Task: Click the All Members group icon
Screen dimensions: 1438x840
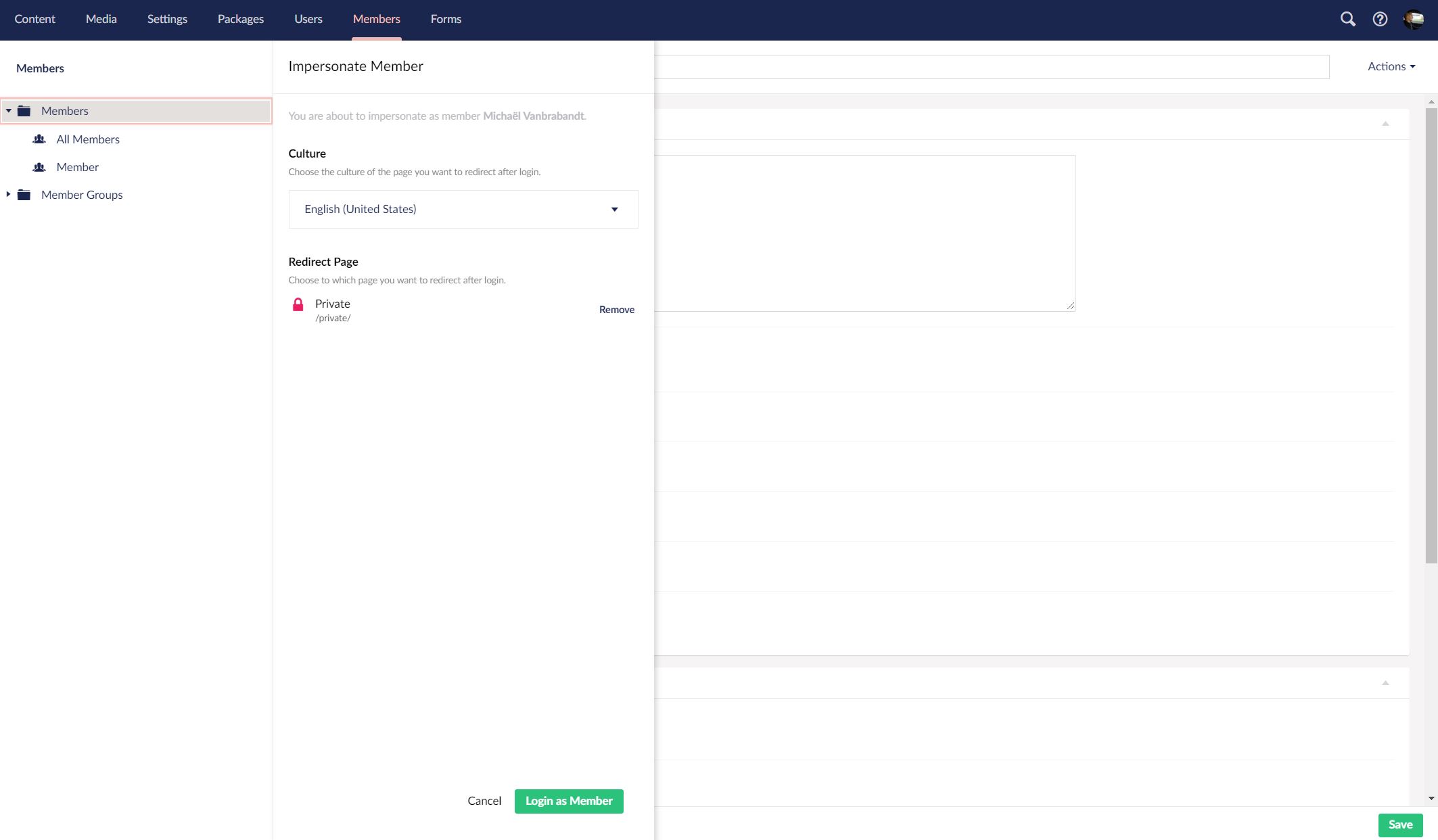Action: pos(39,139)
